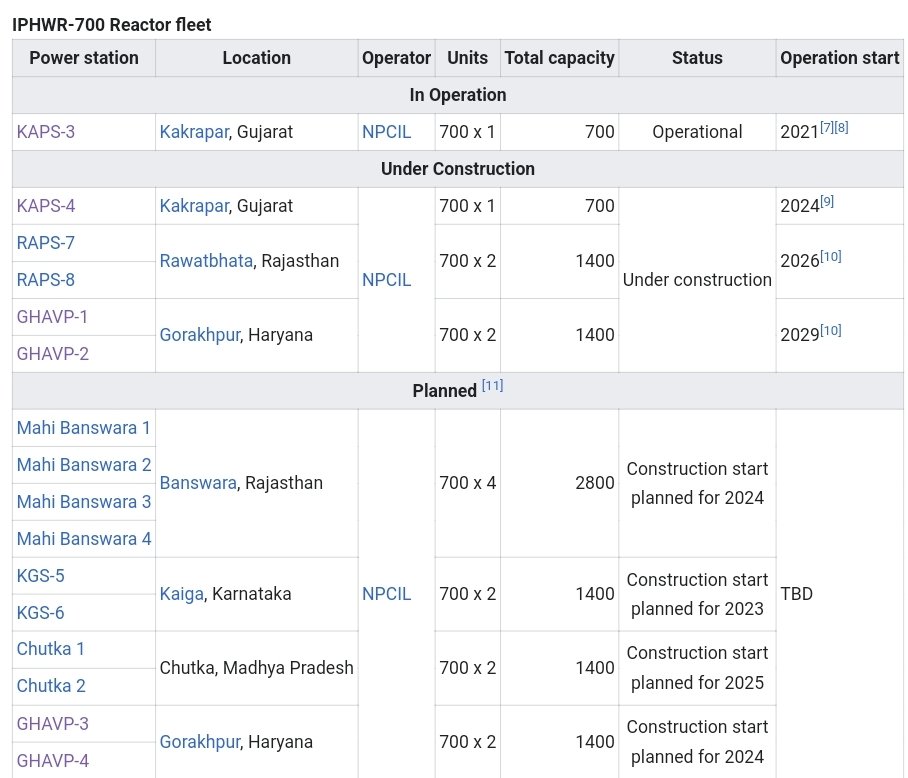Click footnote 8 beside 2021
Viewport: 908px width, 778px height.
pos(841,127)
